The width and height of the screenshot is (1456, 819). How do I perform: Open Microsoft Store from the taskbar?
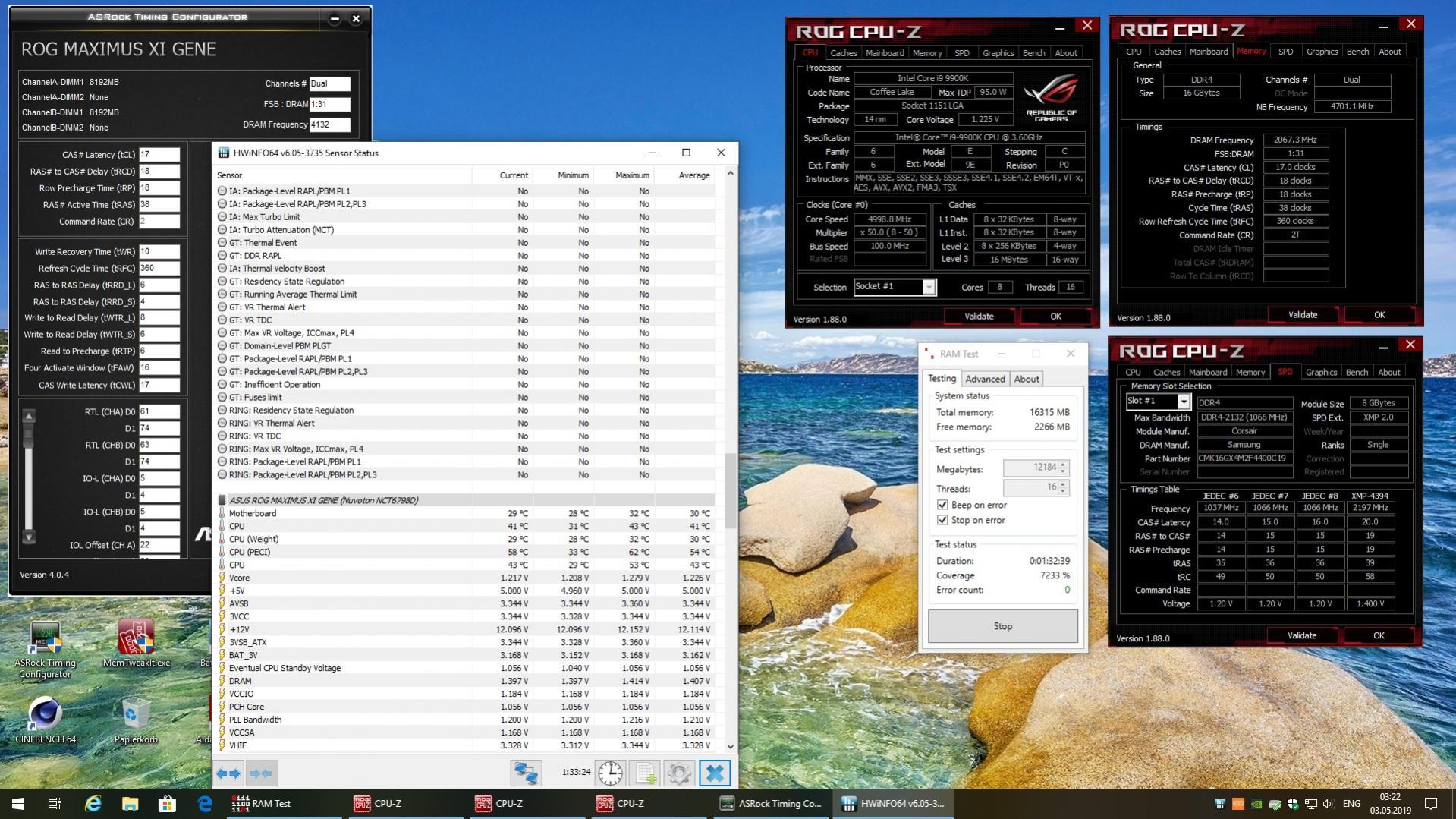coord(167,803)
